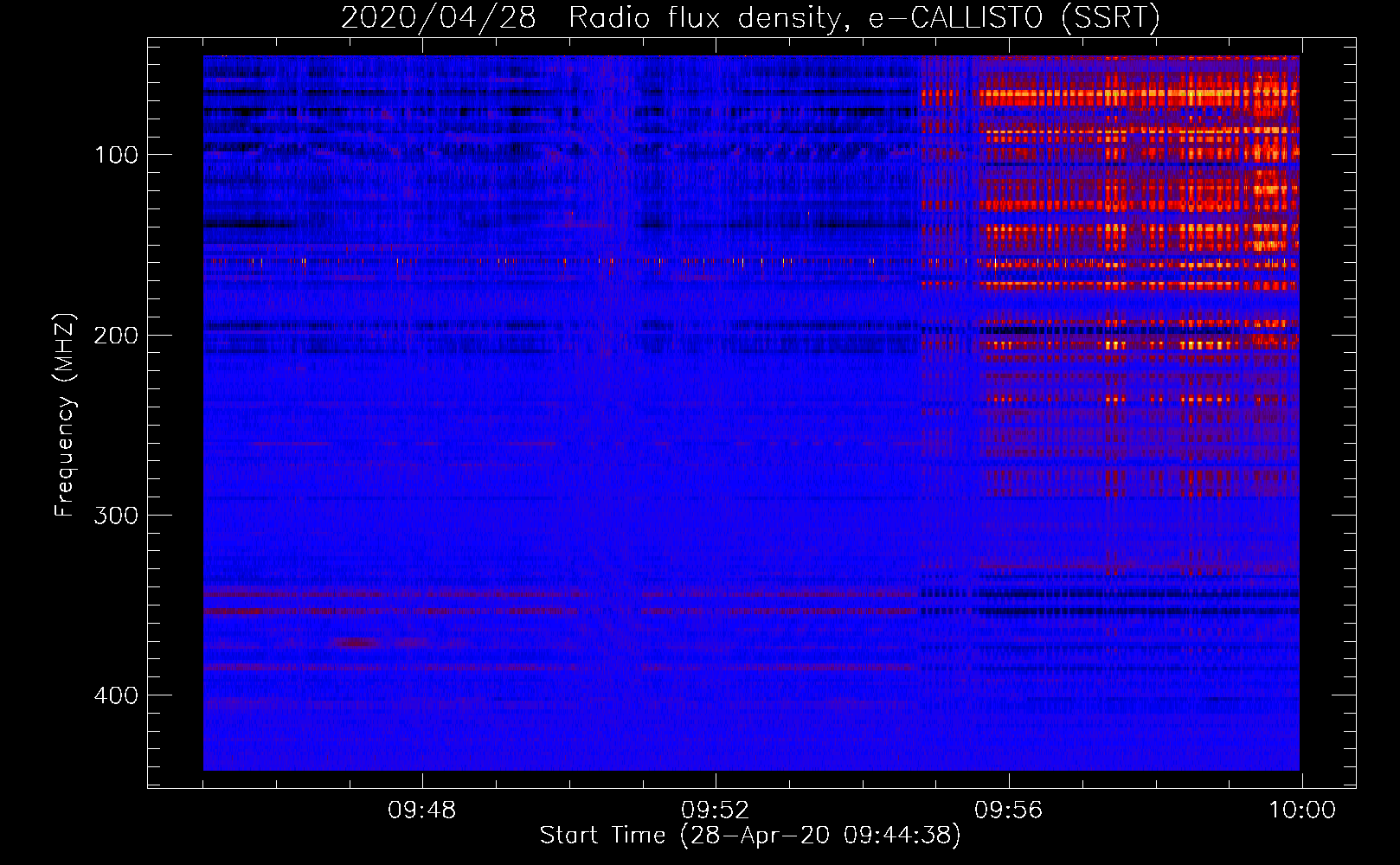Click the 100 frequency tick label
Image resolution: width=1400 pixels, height=865 pixels.
(116, 155)
